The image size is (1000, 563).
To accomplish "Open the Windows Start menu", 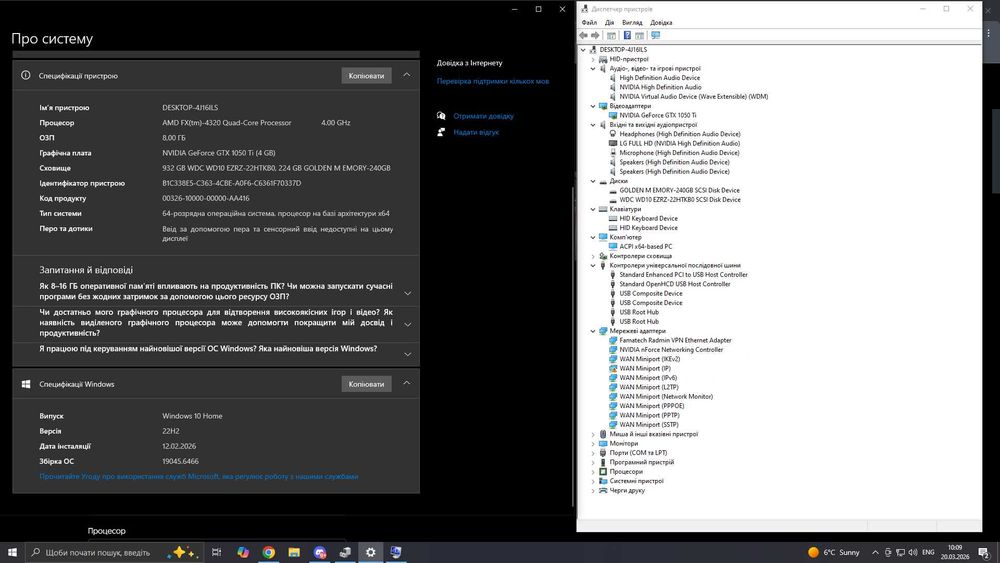I will pyautogui.click(x=12, y=552).
